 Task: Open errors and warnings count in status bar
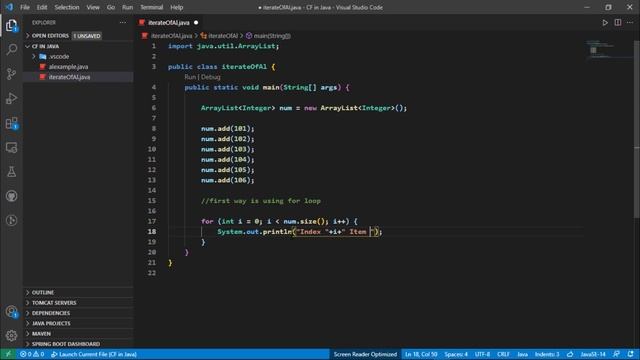[32, 354]
